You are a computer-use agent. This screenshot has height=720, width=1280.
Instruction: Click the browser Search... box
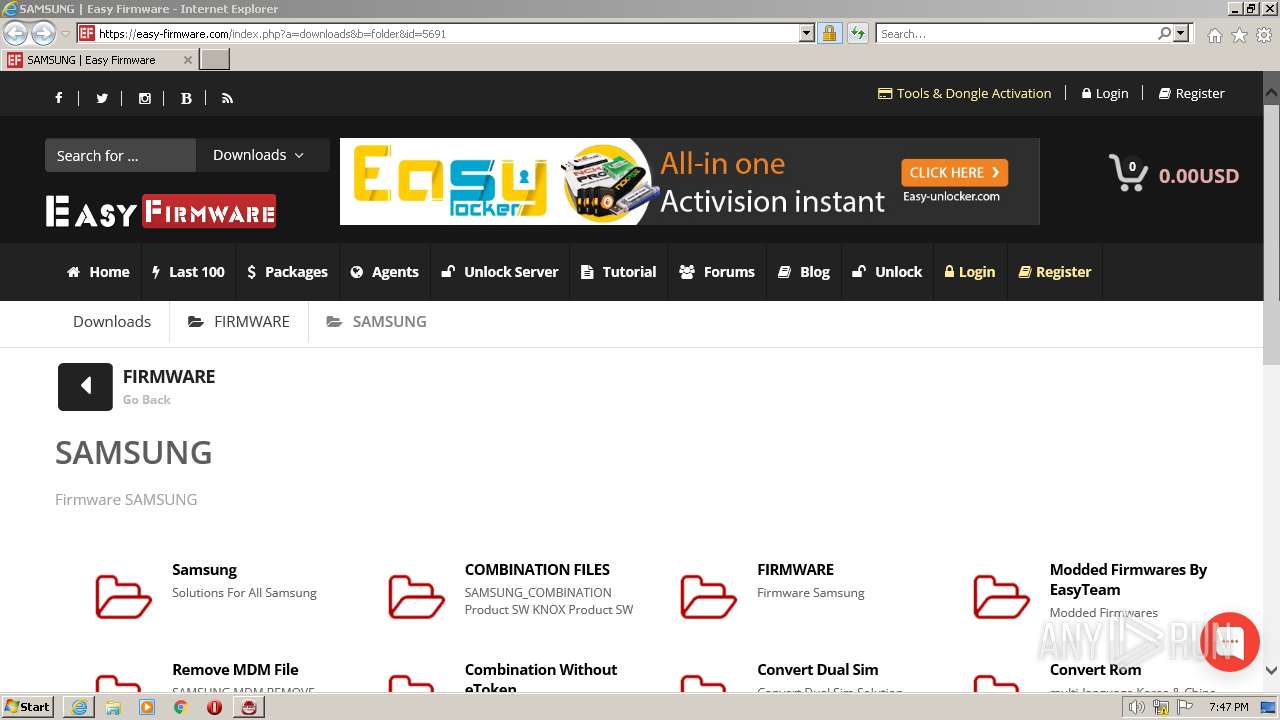(x=1017, y=33)
